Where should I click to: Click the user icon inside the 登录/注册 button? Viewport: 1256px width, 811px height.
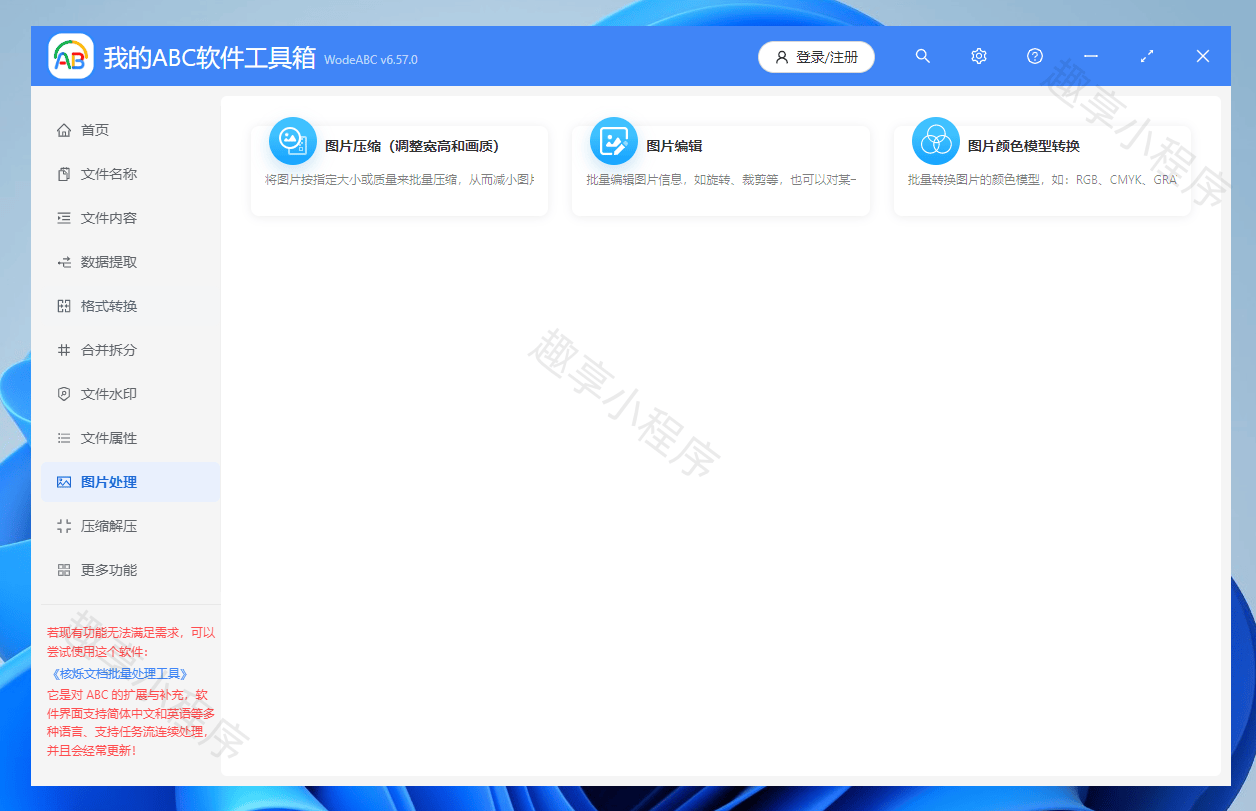pos(782,57)
